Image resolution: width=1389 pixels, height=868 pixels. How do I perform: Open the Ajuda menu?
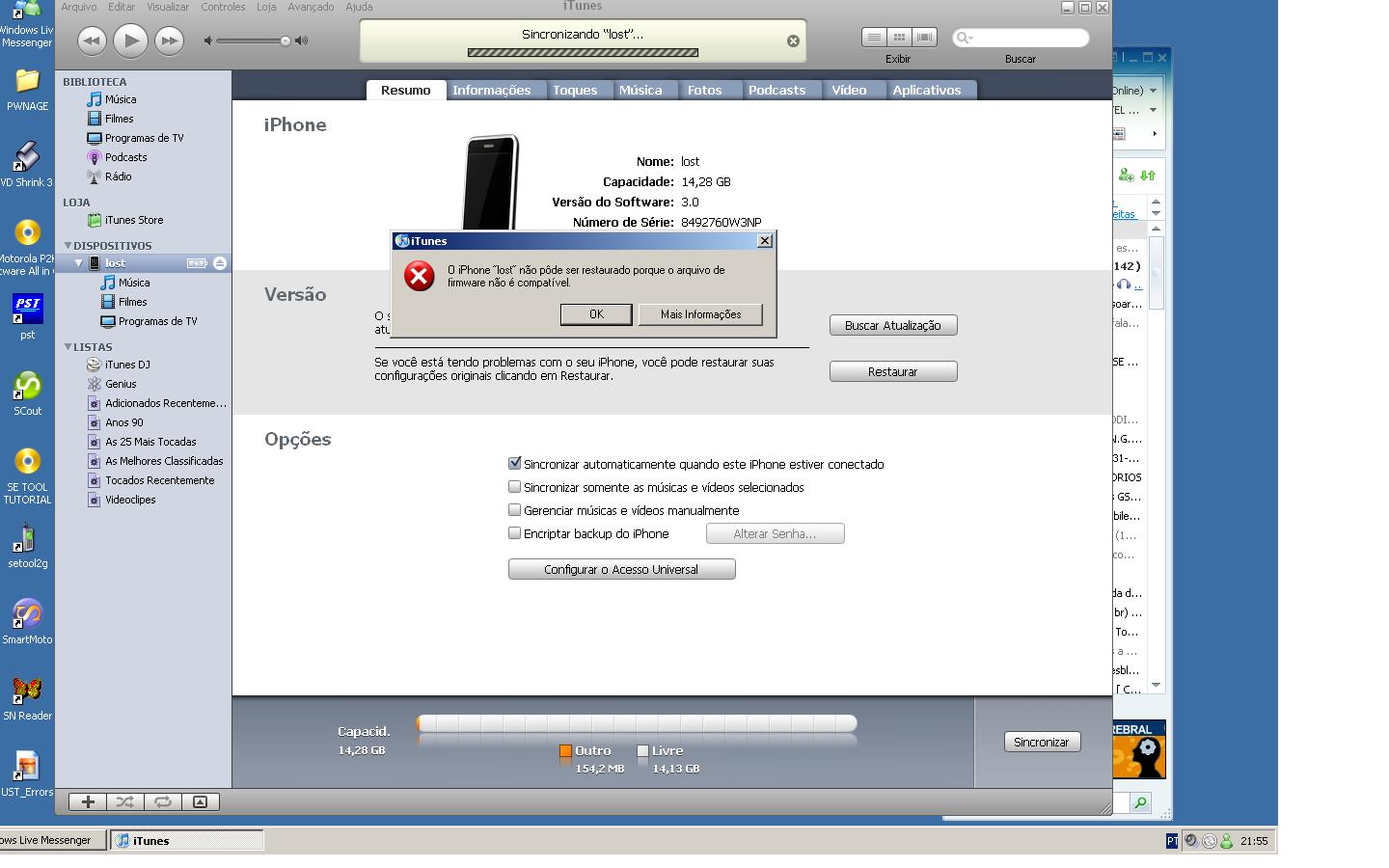[359, 7]
